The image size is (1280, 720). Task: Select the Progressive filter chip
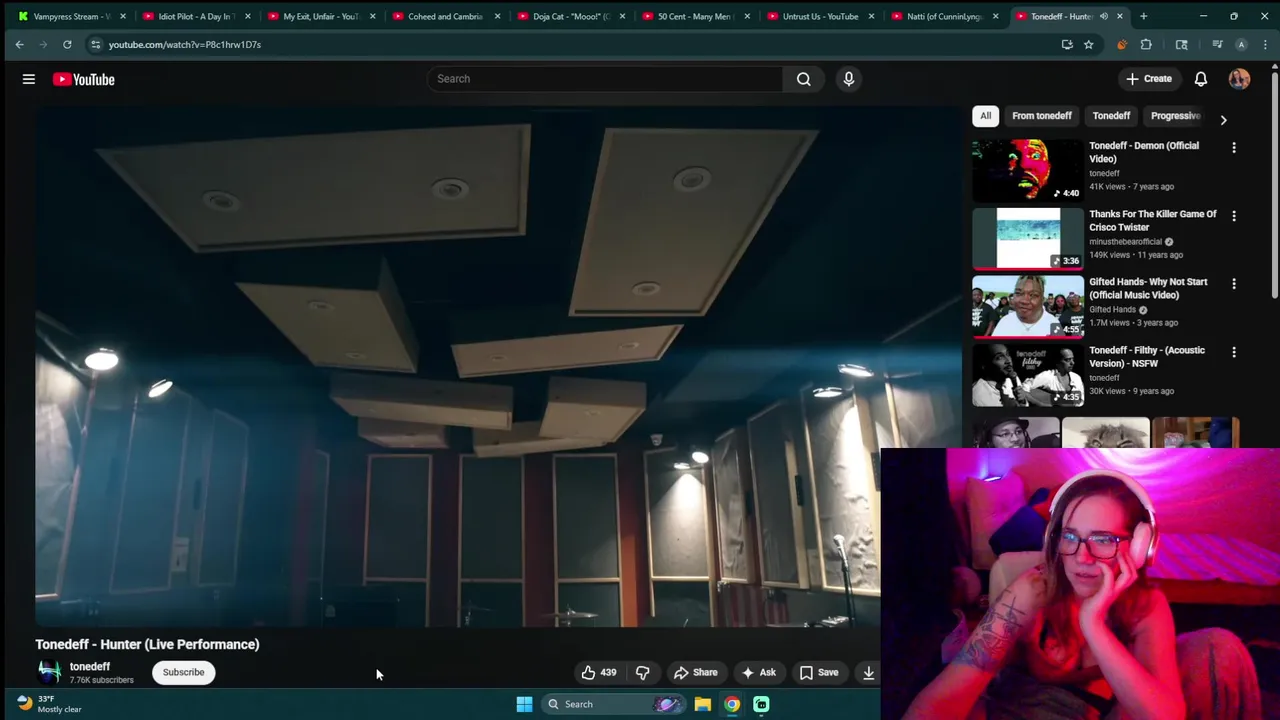(1175, 116)
